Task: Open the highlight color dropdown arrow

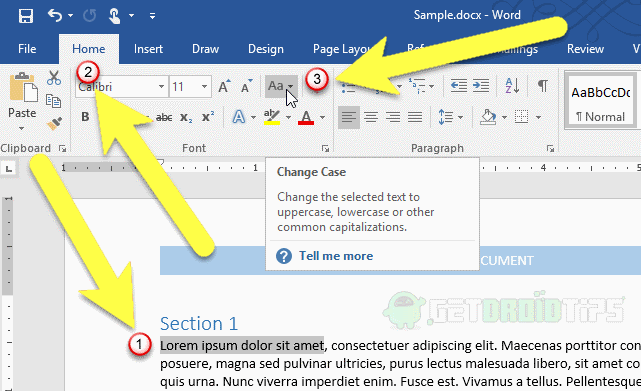Action: tap(289, 117)
